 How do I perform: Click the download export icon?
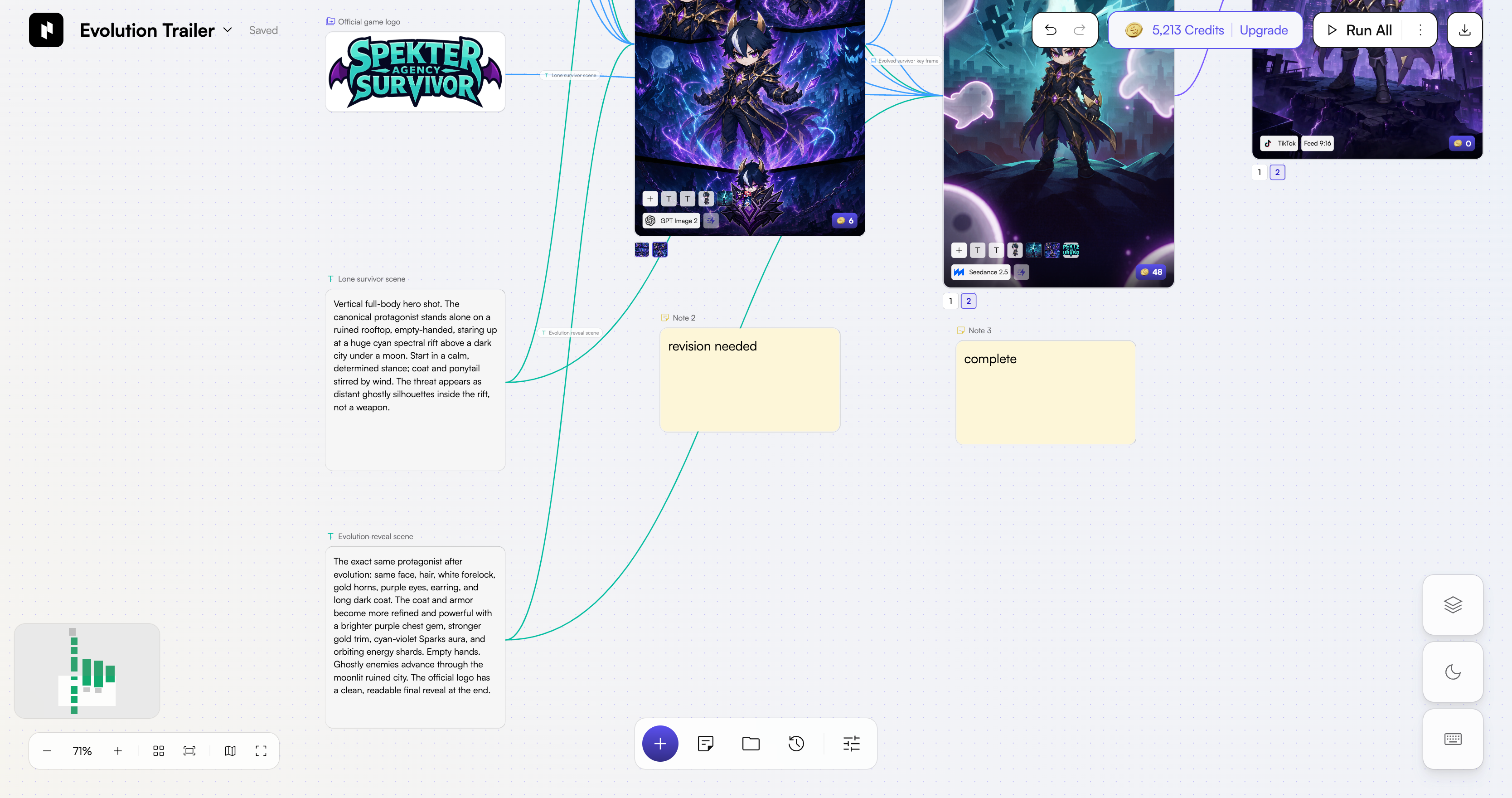(x=1464, y=30)
